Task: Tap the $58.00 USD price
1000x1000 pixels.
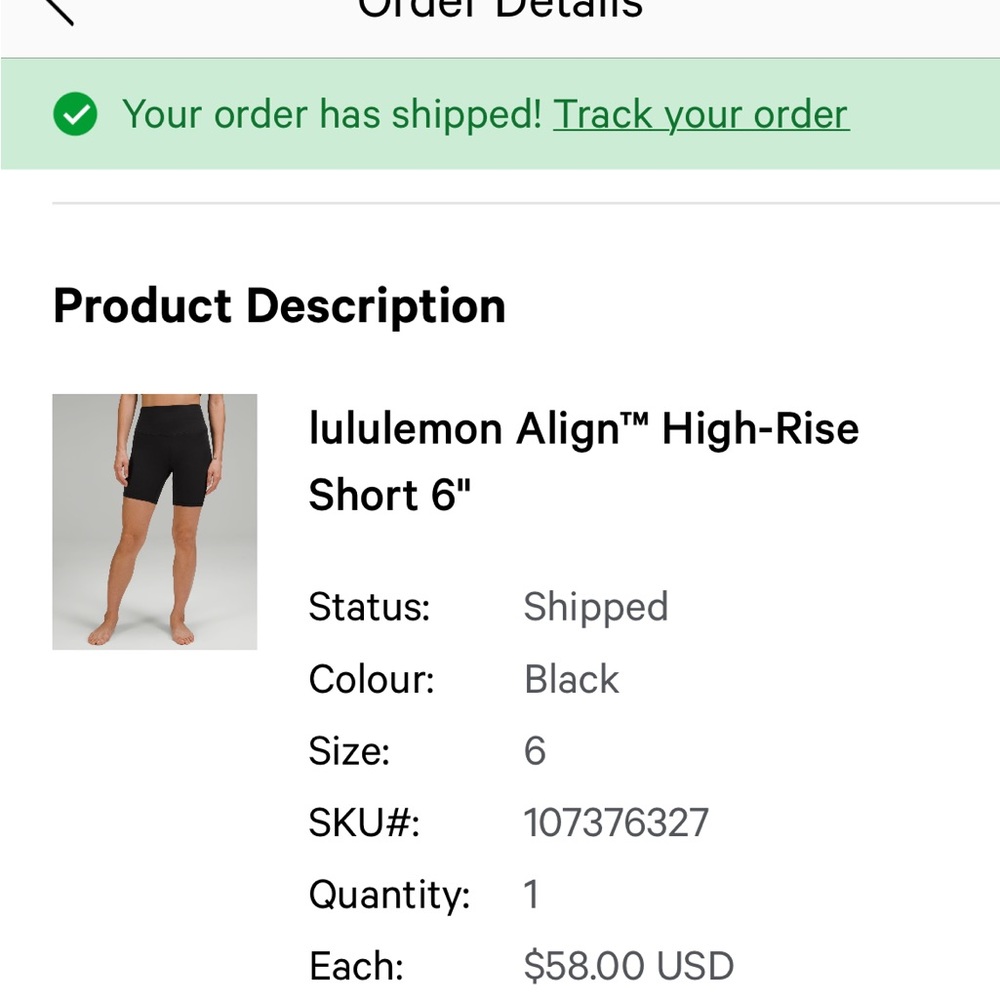Action: 628,966
